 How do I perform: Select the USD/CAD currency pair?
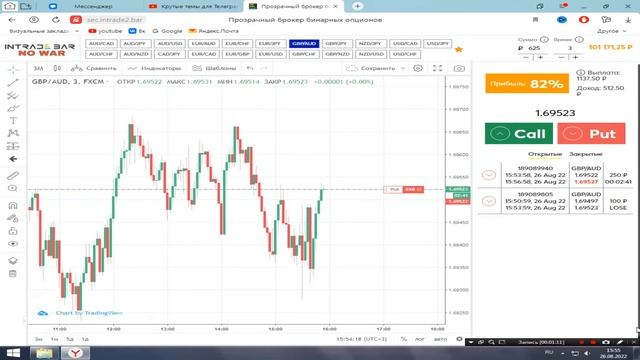tap(404, 43)
